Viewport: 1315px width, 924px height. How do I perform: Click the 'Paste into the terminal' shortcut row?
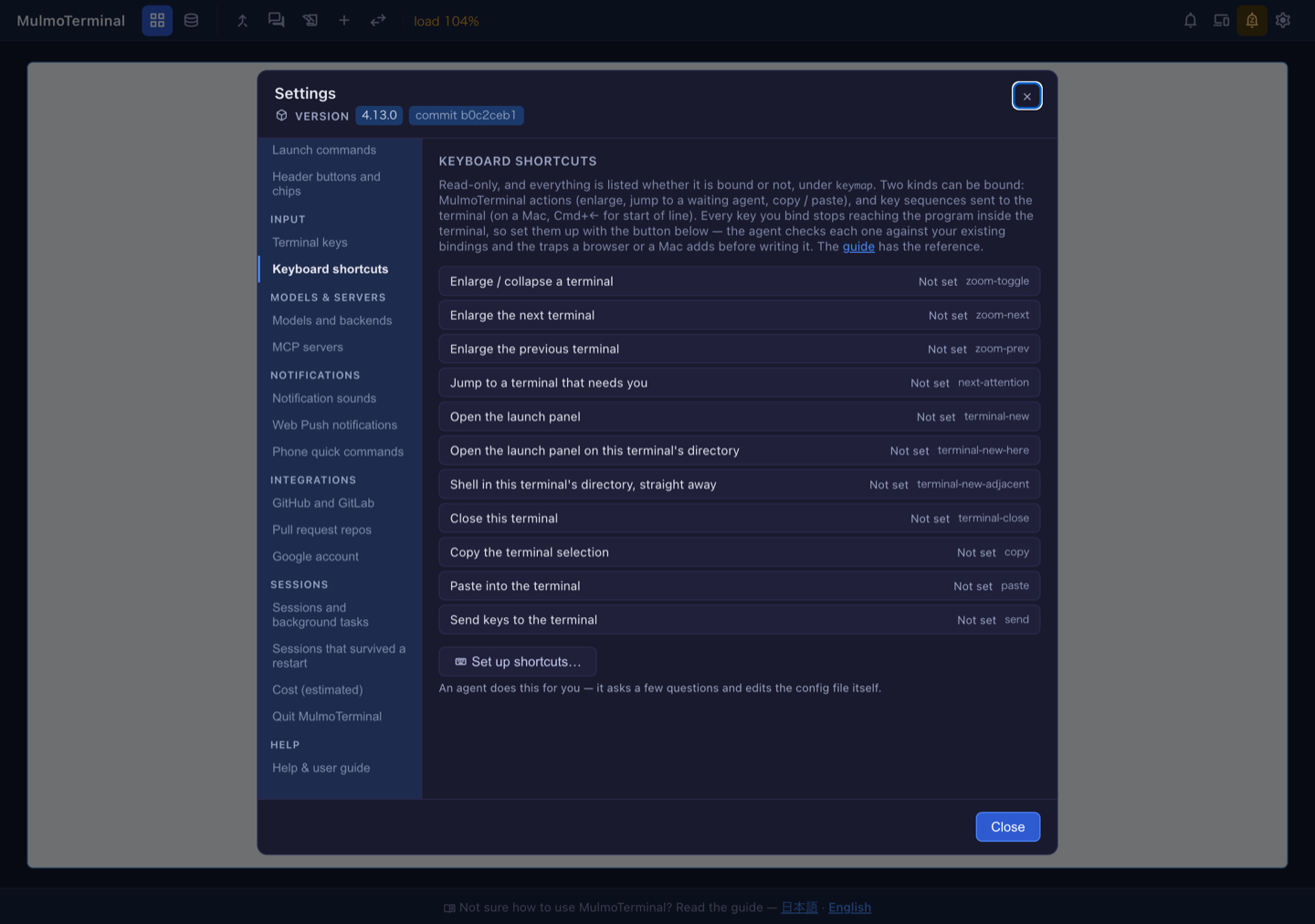click(x=740, y=586)
